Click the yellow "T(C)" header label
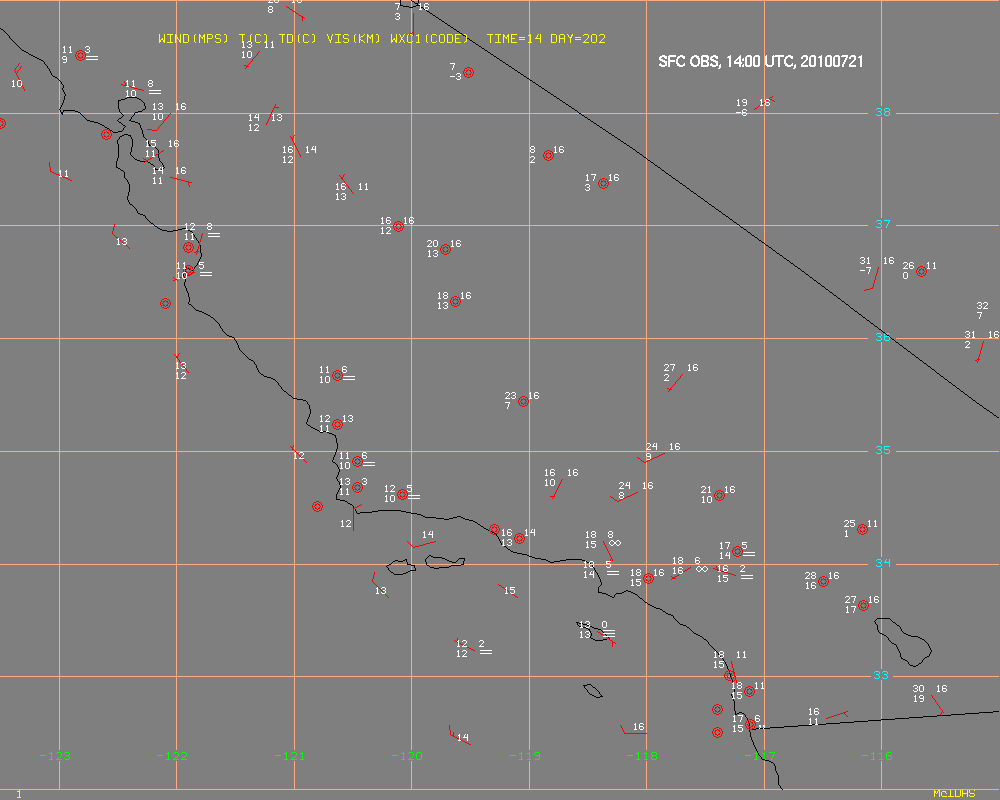1000x800 pixels. click(x=254, y=39)
